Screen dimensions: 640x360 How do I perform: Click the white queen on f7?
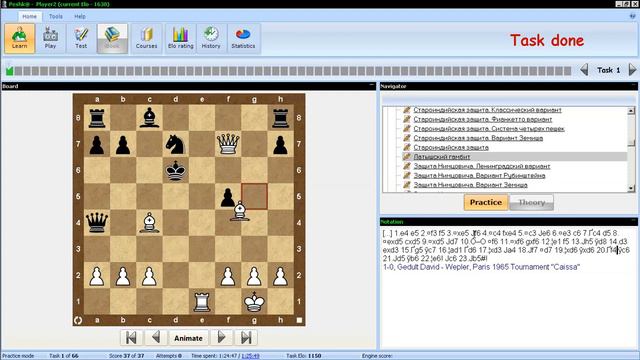click(228, 144)
